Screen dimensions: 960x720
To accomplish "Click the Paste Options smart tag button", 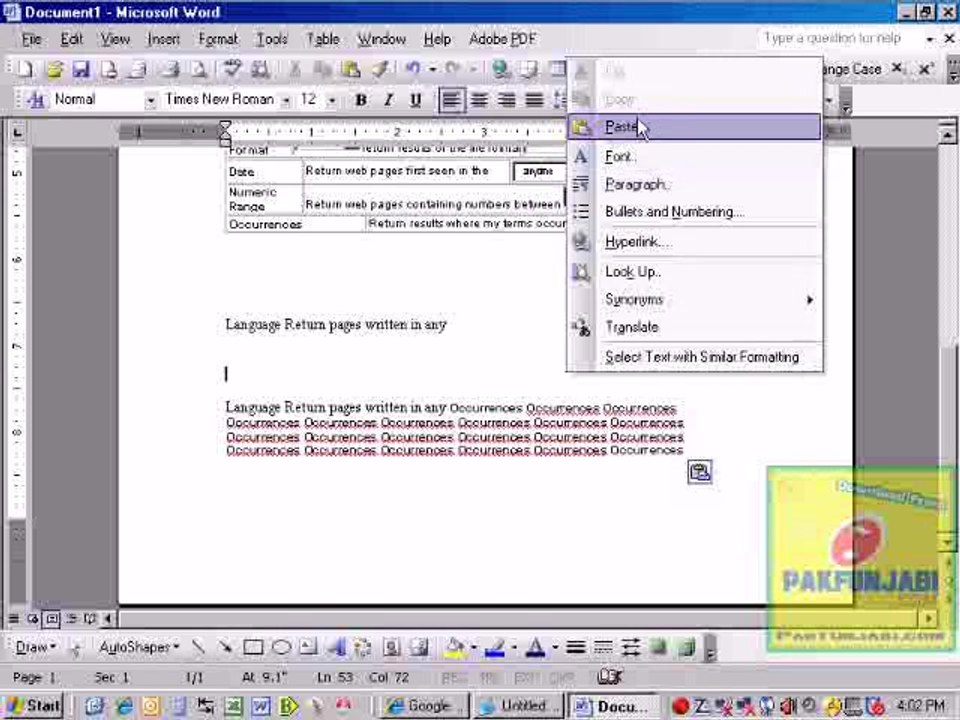I will point(699,472).
